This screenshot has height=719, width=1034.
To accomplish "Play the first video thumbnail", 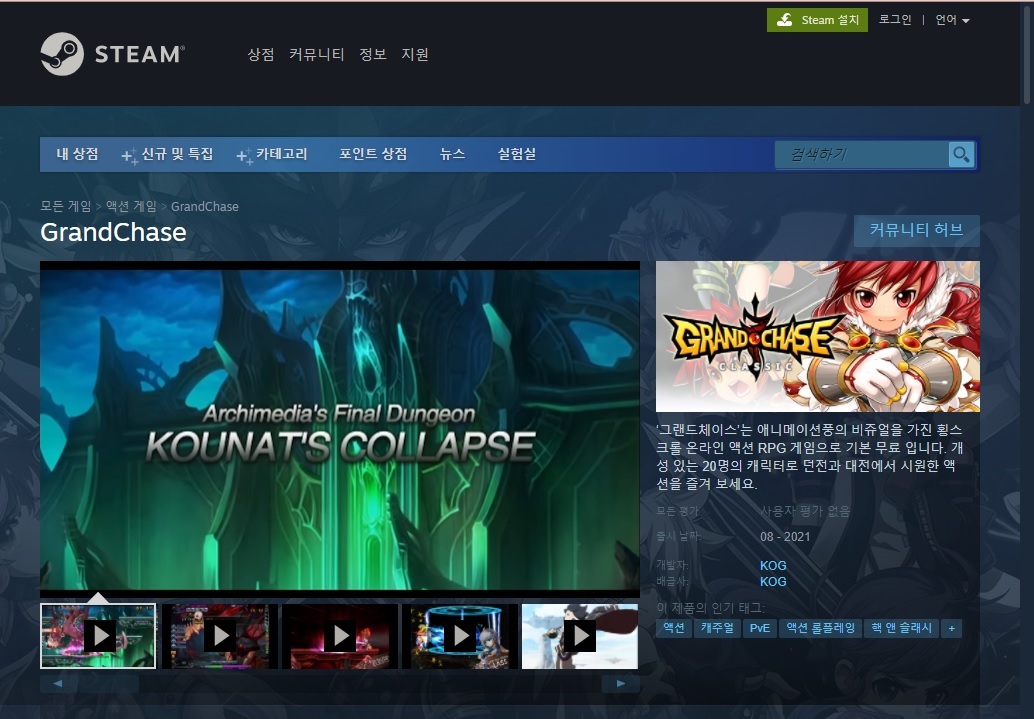I will pyautogui.click(x=98, y=636).
